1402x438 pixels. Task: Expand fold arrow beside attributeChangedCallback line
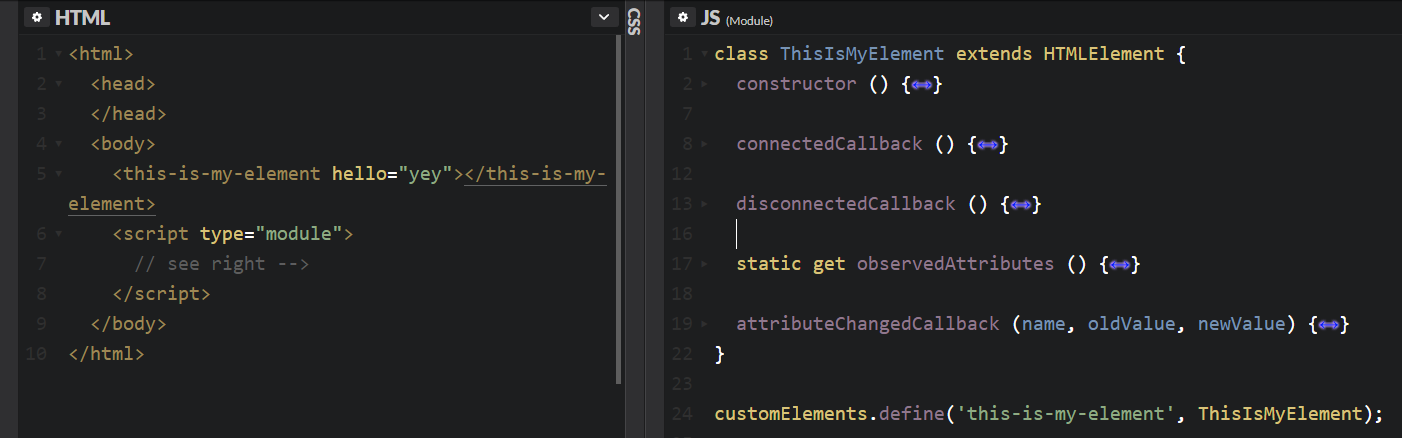point(705,324)
